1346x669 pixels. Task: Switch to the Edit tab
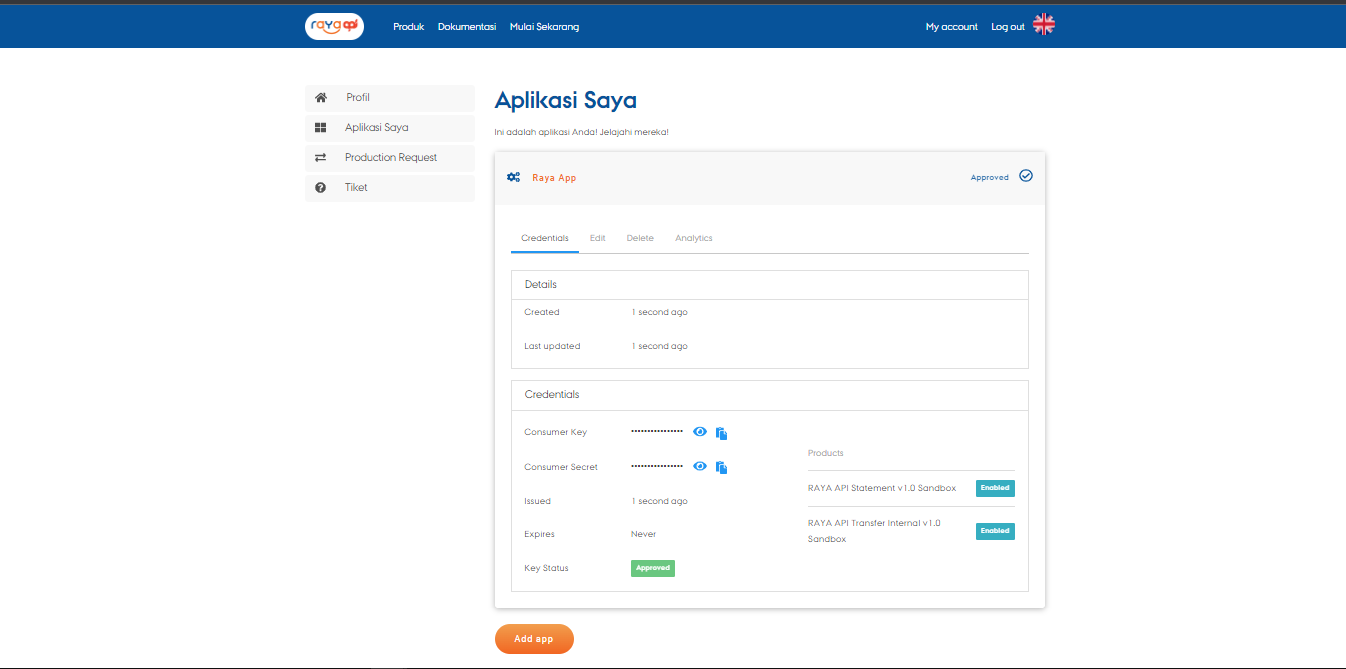click(x=597, y=238)
